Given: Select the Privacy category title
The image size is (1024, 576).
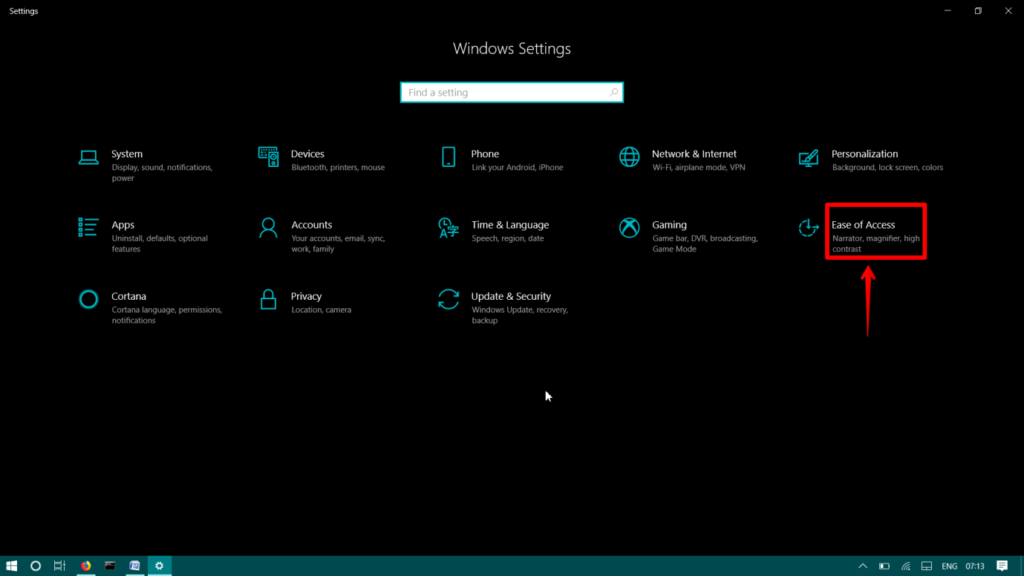Looking at the screenshot, I should tap(306, 296).
